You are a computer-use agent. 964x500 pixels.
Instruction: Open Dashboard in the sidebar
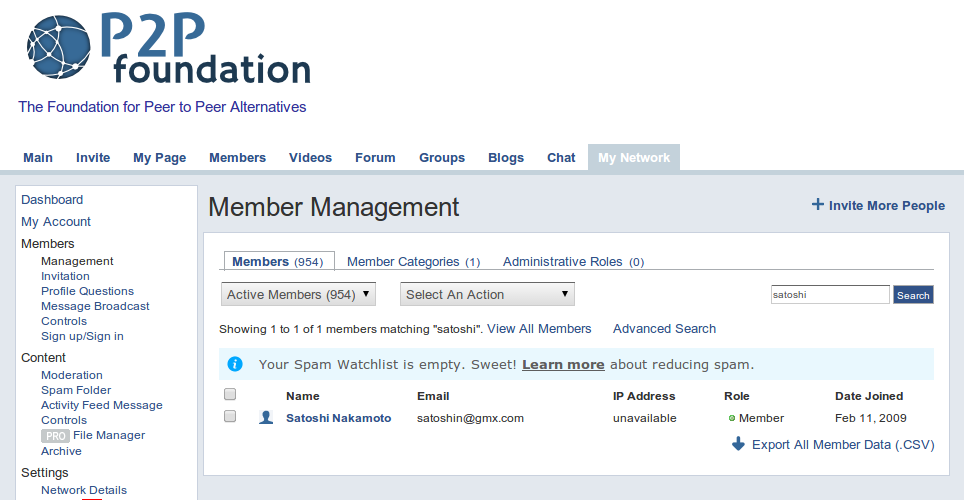[52, 199]
